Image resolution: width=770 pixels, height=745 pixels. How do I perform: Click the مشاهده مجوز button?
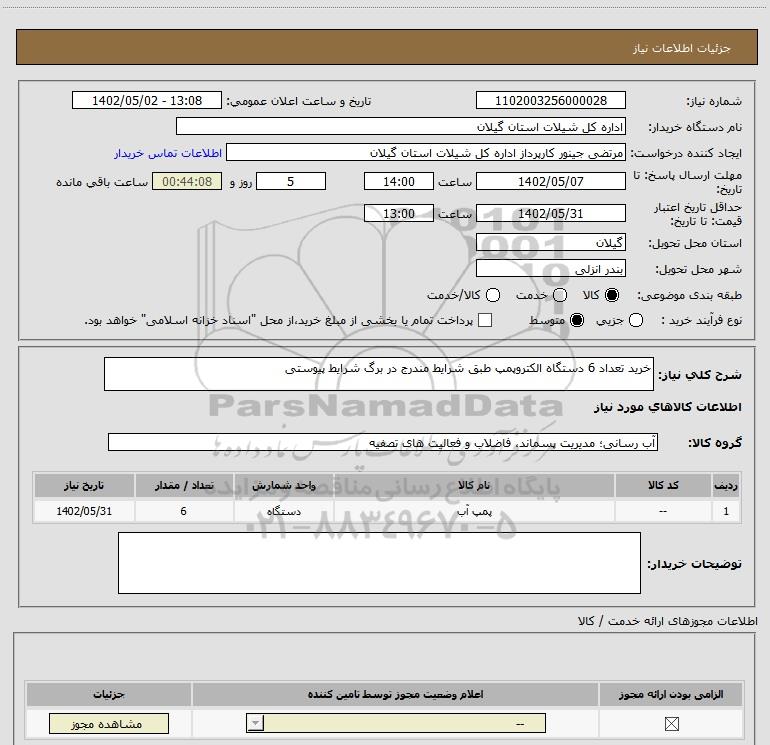coord(109,723)
